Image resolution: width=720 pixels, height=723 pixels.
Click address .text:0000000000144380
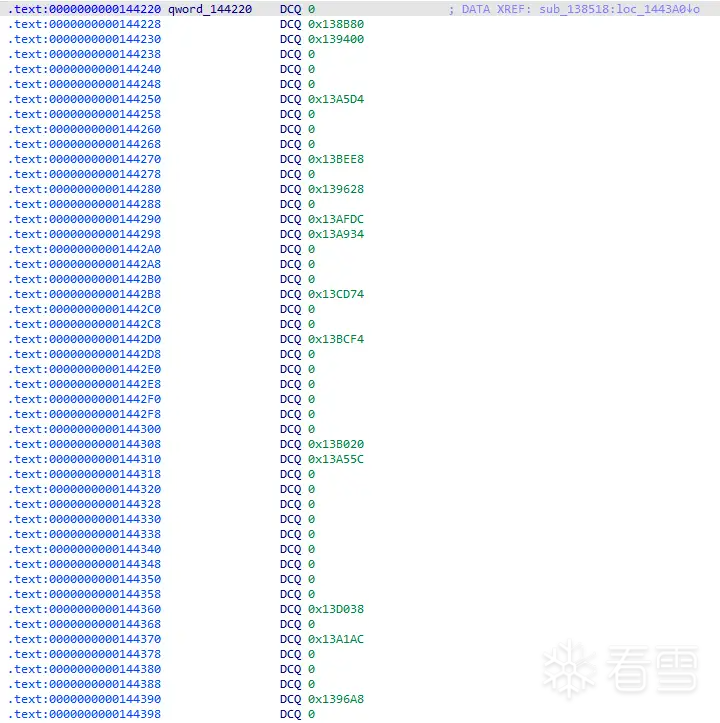tap(84, 669)
